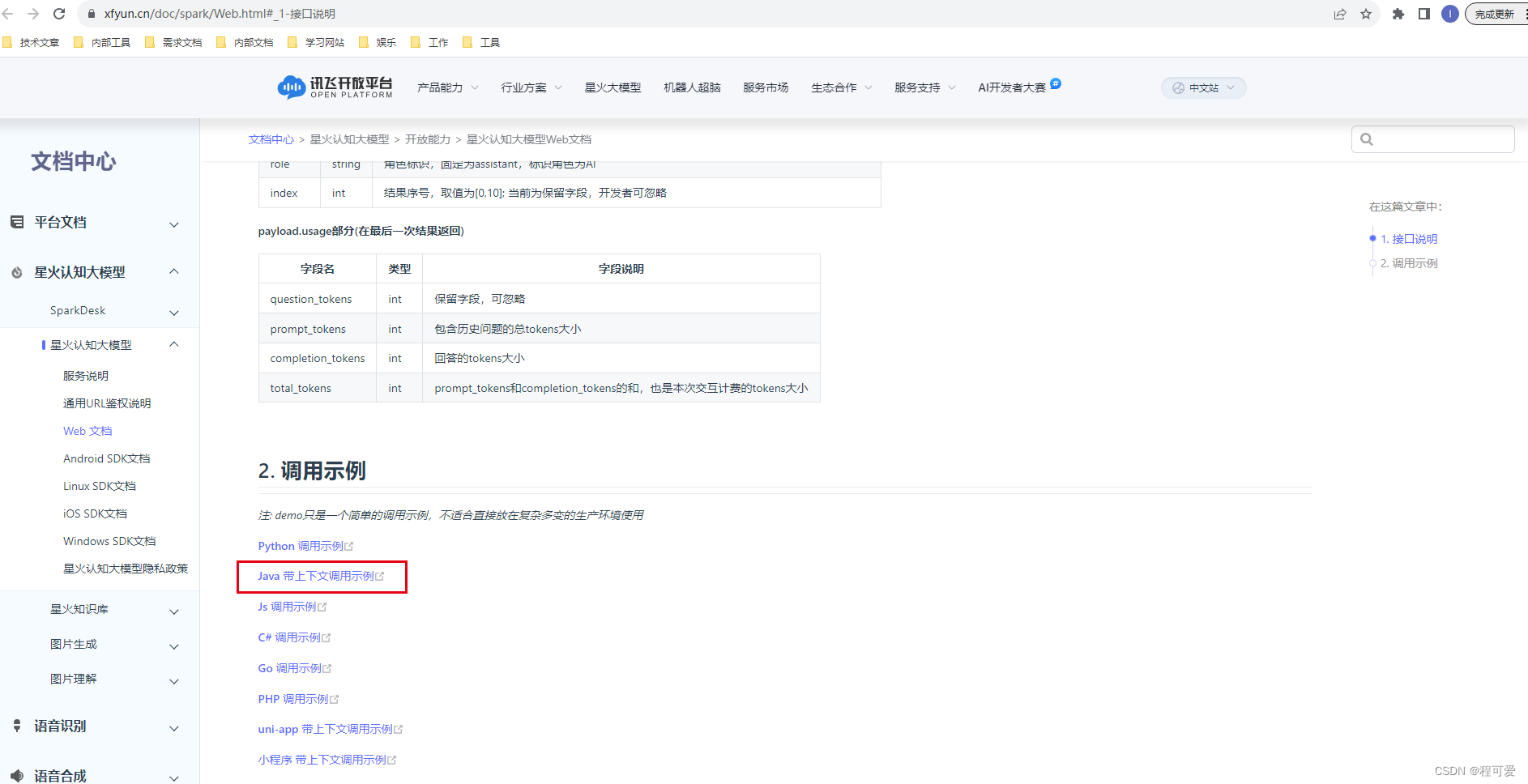The width and height of the screenshot is (1528, 784).
Task: Open the 行业方案 dropdown menu
Action: point(531,87)
